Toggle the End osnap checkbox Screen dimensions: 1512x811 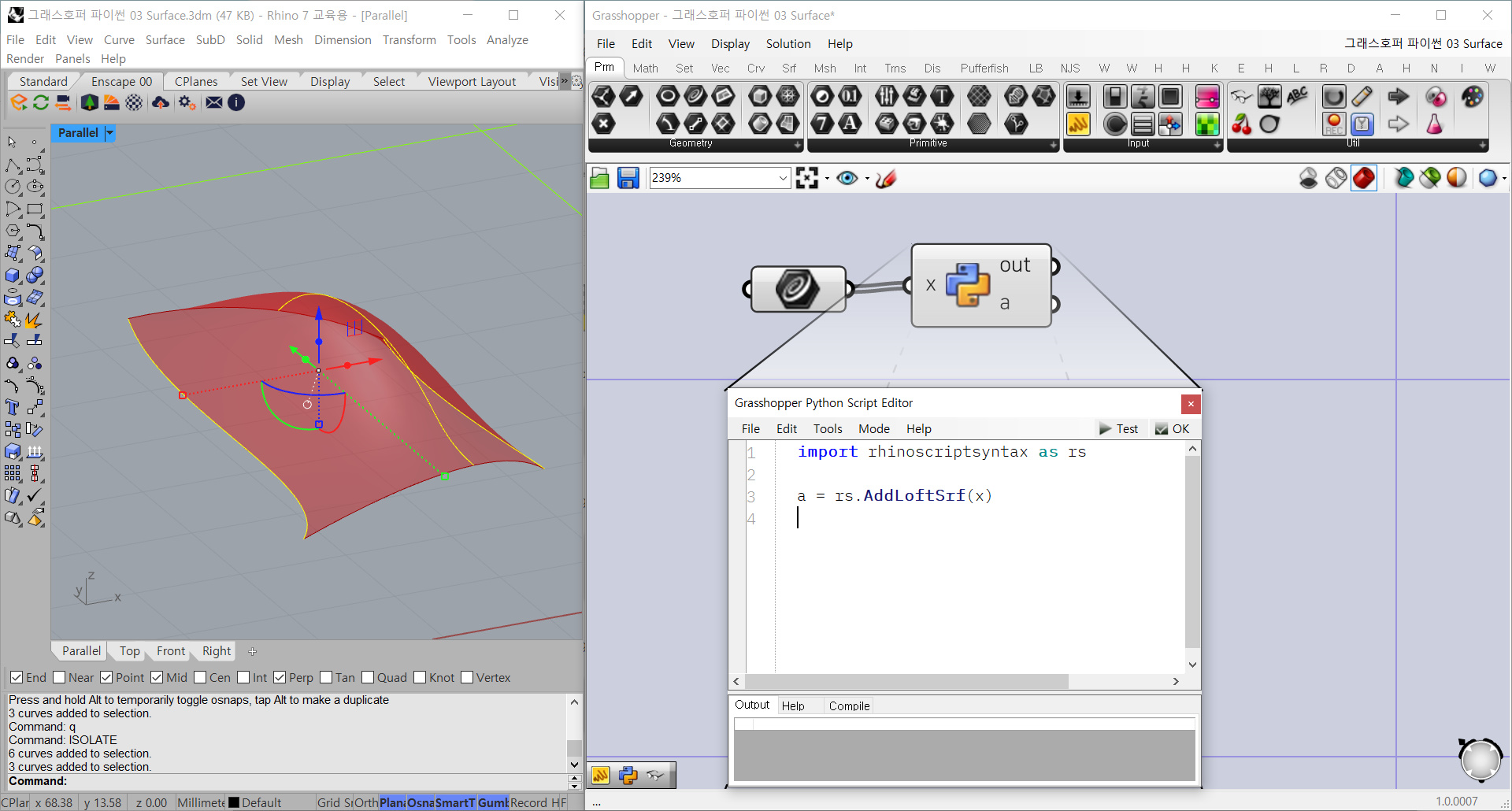[16, 678]
